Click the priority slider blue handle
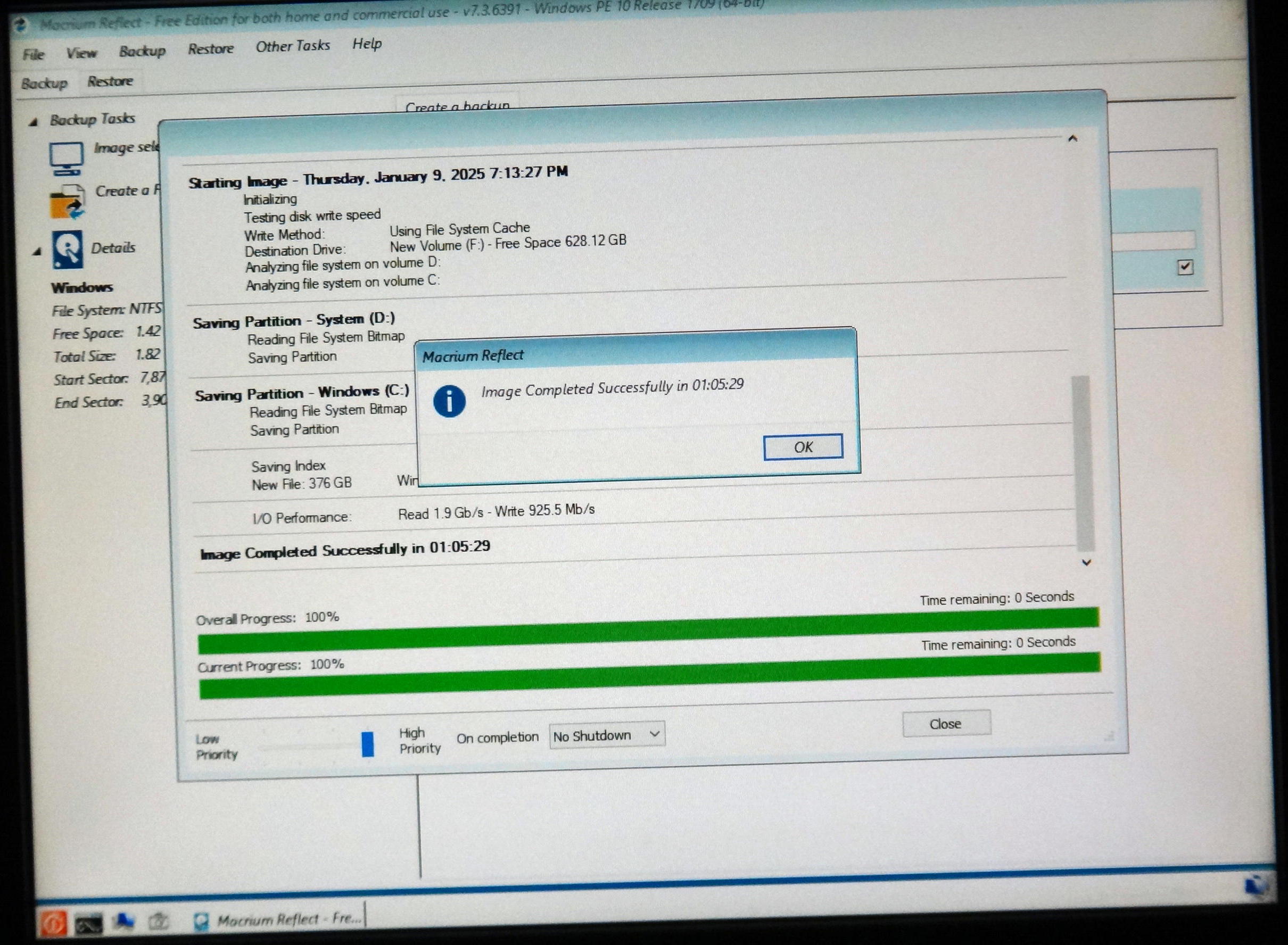This screenshot has height=945, width=1288. pyautogui.click(x=368, y=744)
